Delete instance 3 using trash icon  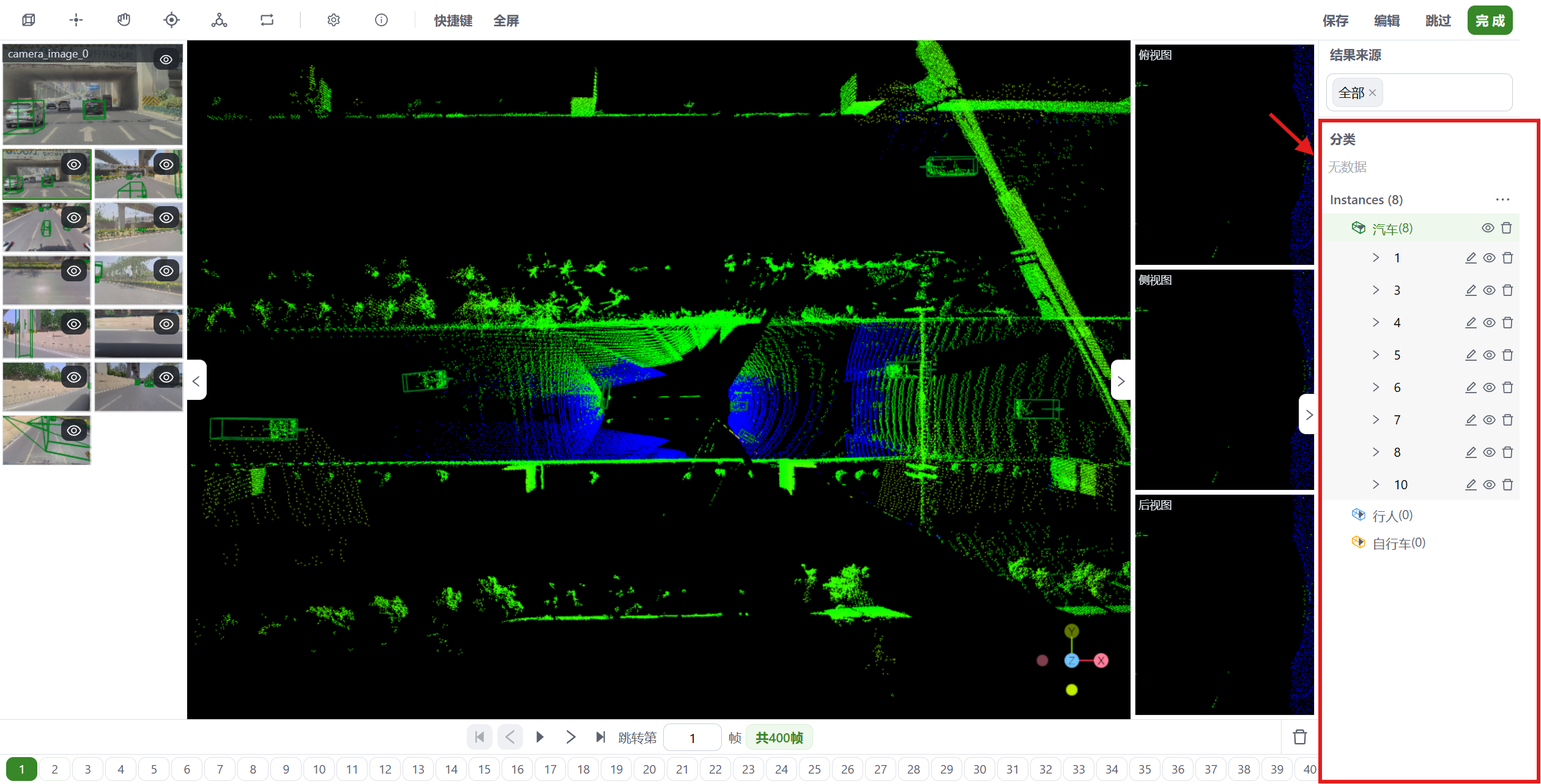[1507, 290]
